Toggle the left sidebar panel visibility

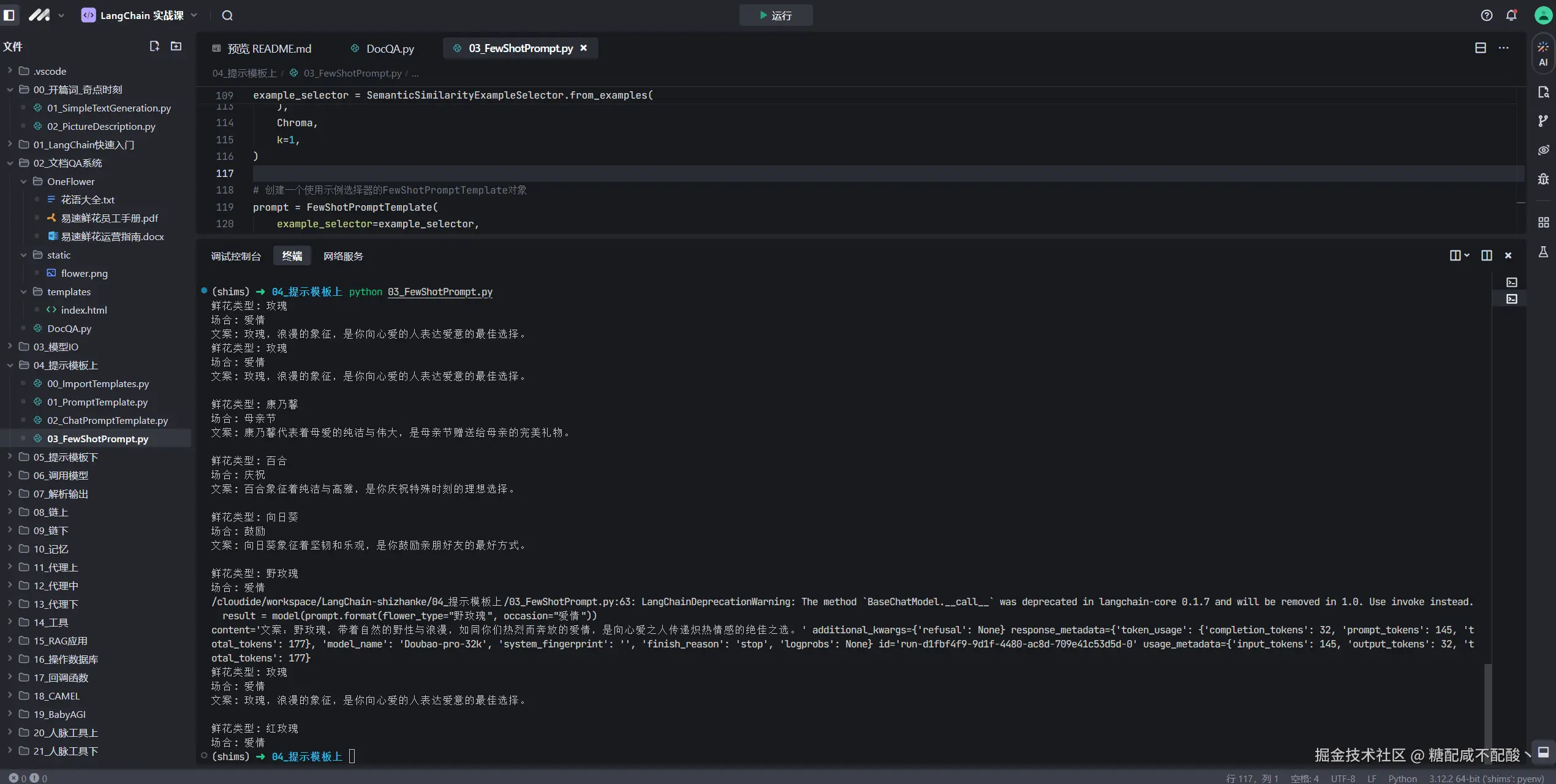coord(9,15)
